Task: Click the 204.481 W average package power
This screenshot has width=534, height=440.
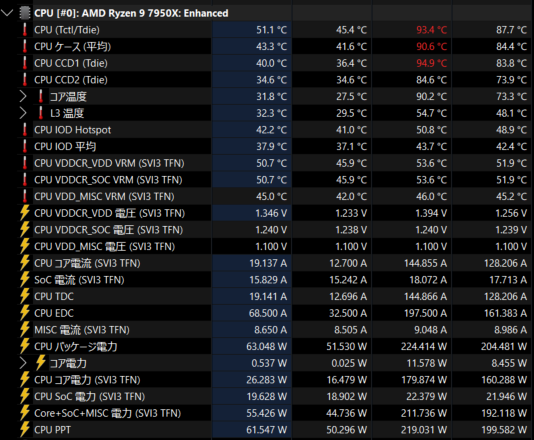Action: [504, 347]
